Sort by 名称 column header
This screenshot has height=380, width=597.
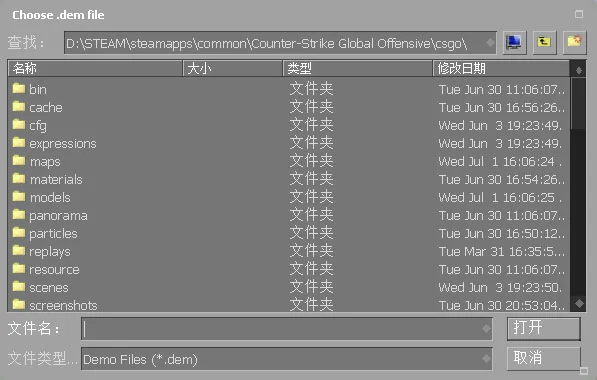point(95,69)
